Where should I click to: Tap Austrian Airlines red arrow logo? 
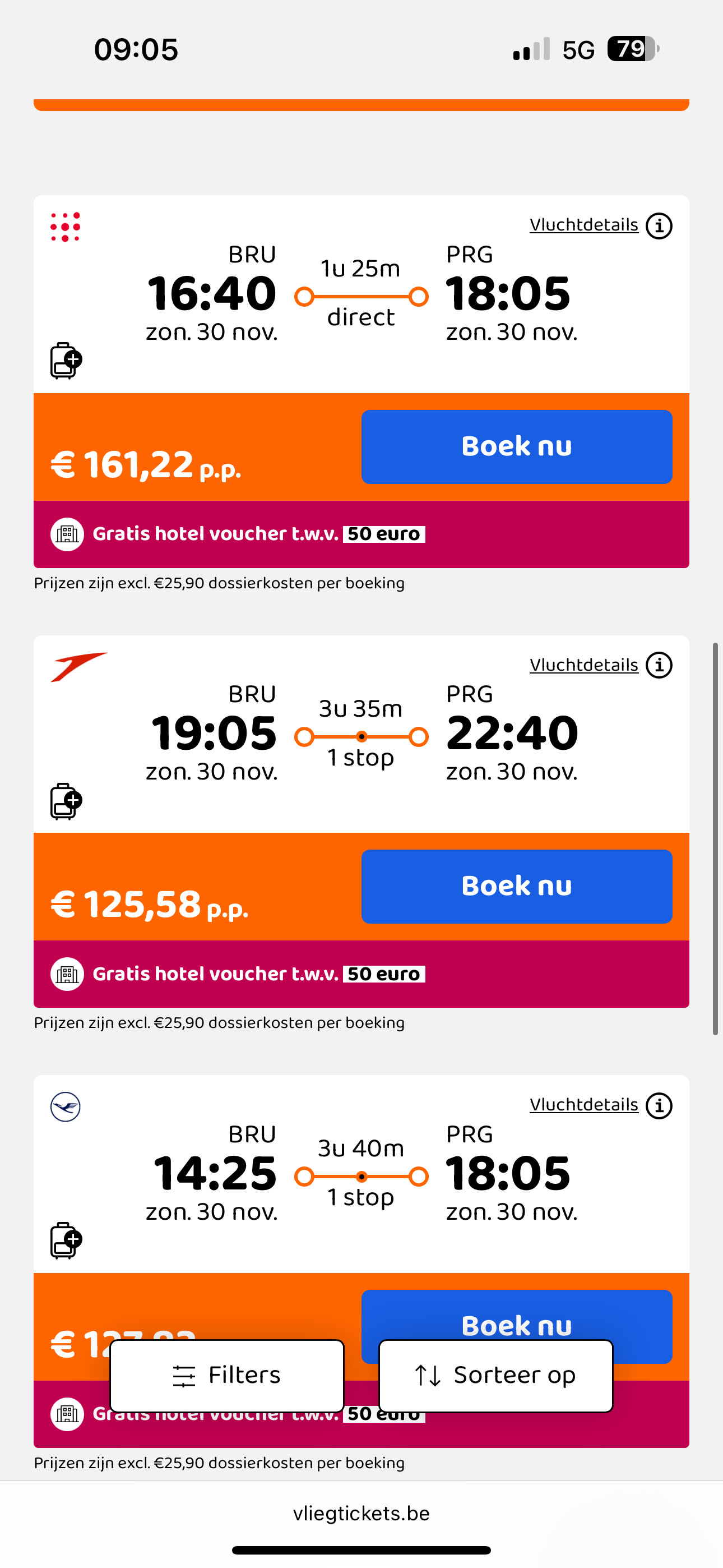click(78, 667)
